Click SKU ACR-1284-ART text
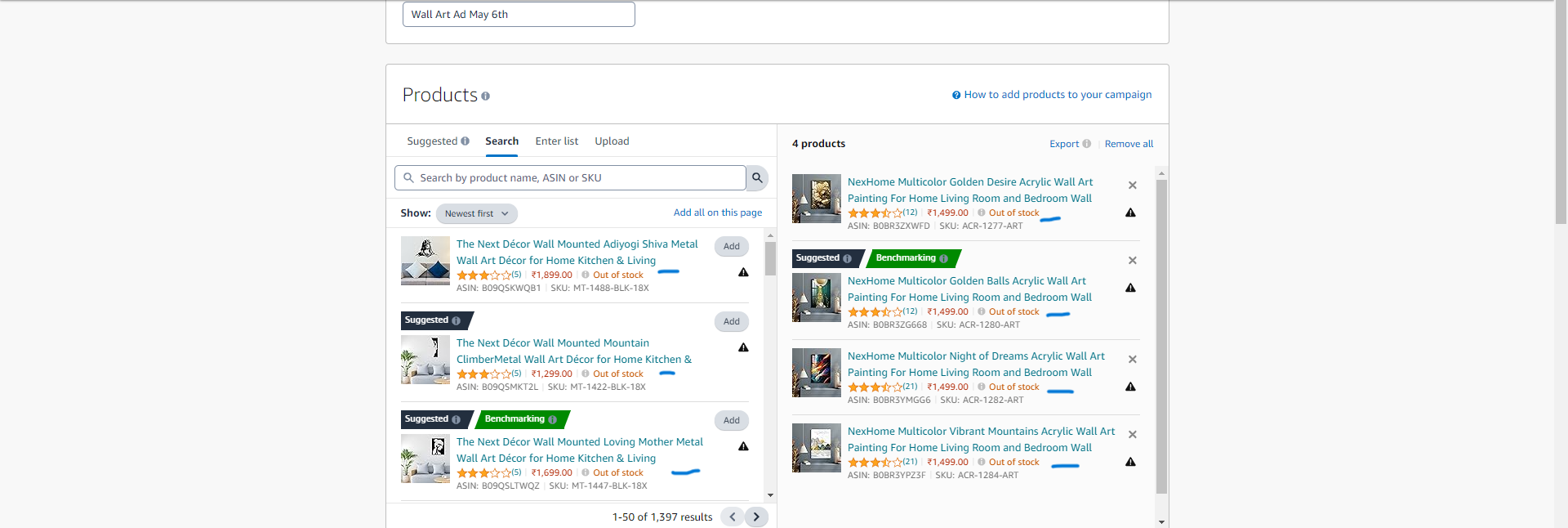The height and width of the screenshot is (528, 1568). click(977, 475)
